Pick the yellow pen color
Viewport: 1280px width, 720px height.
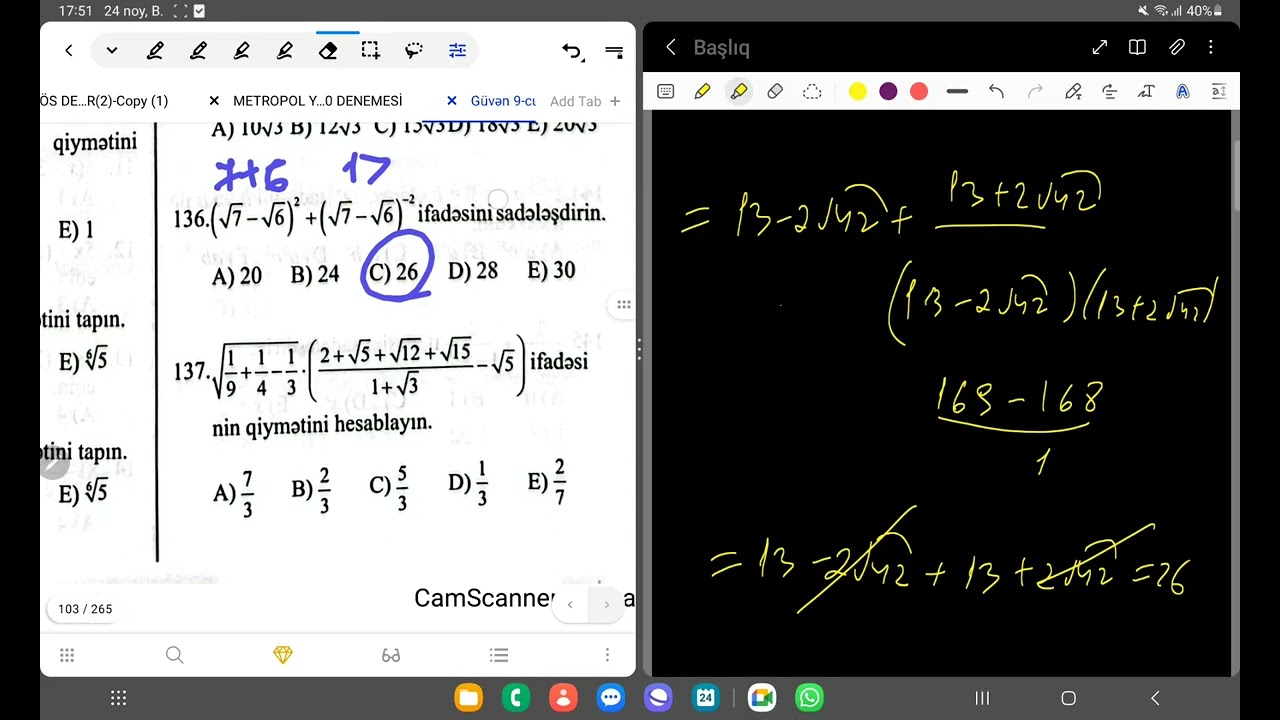(858, 91)
